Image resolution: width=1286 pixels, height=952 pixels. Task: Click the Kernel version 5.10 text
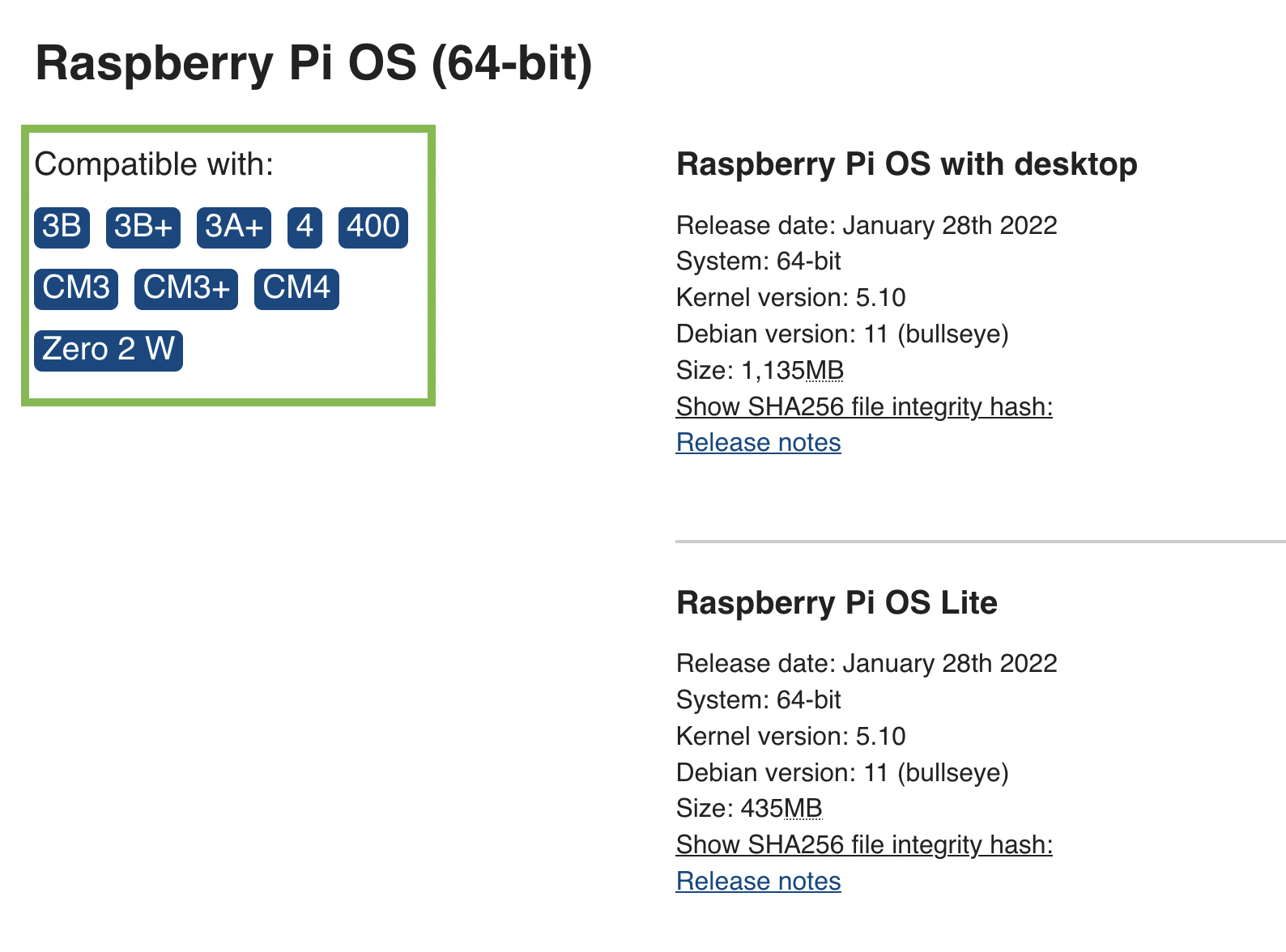point(791,297)
